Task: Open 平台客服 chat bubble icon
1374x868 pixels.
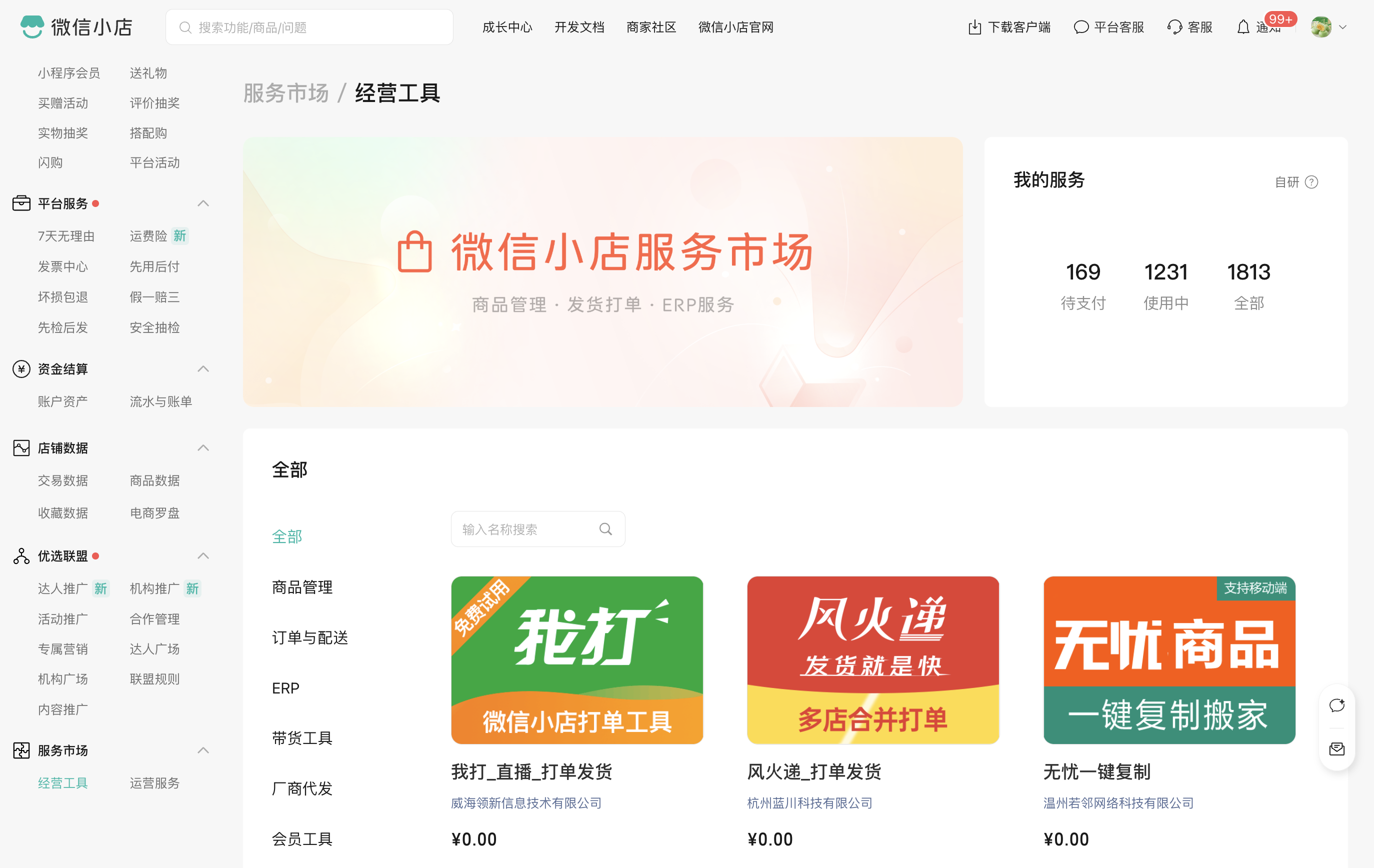Action: click(1080, 27)
